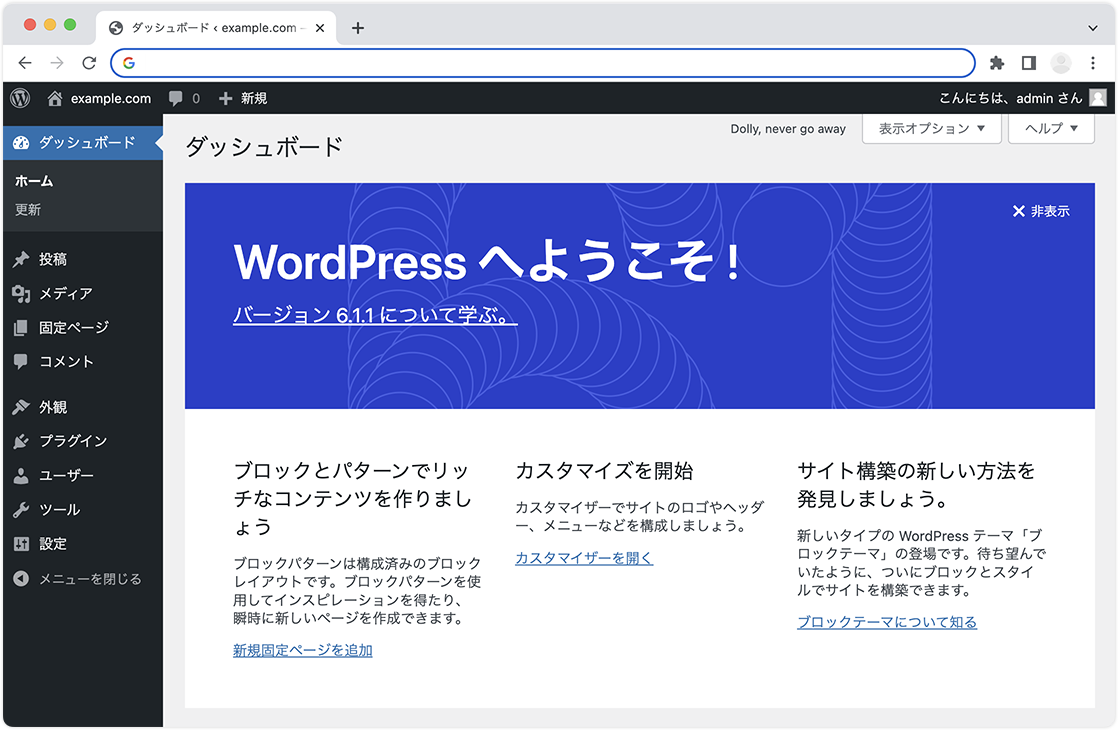The image size is (1119, 731).
Task: Click the WordPress logo in admin bar
Action: 21,98
